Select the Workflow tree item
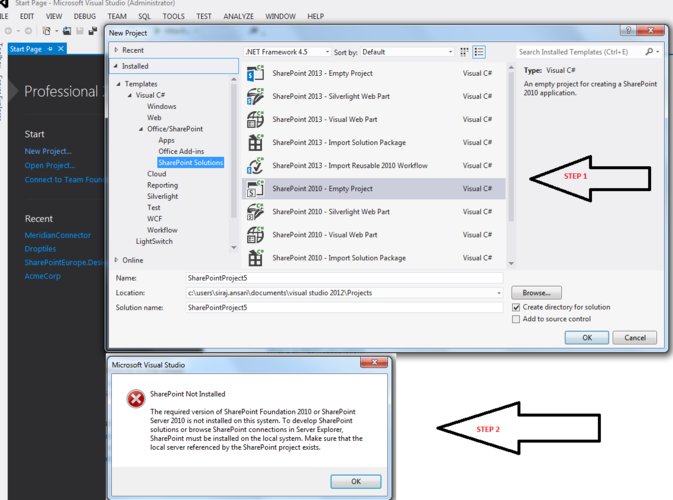This screenshot has height=500, width=673. (162, 230)
